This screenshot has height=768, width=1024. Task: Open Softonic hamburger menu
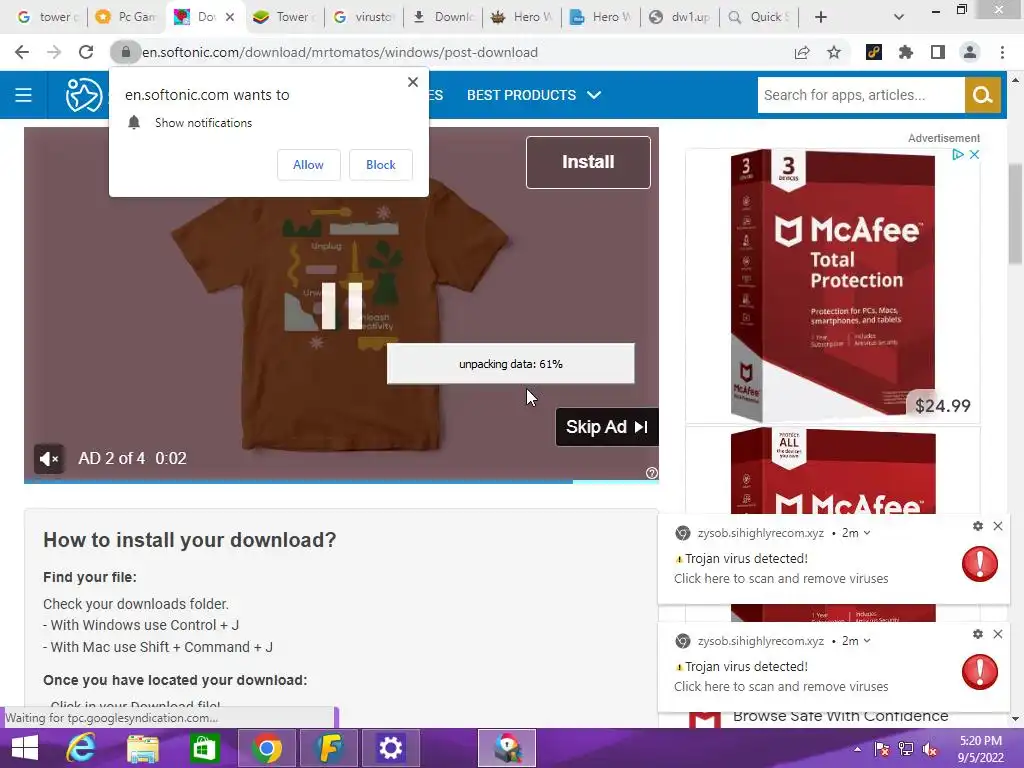[24, 95]
